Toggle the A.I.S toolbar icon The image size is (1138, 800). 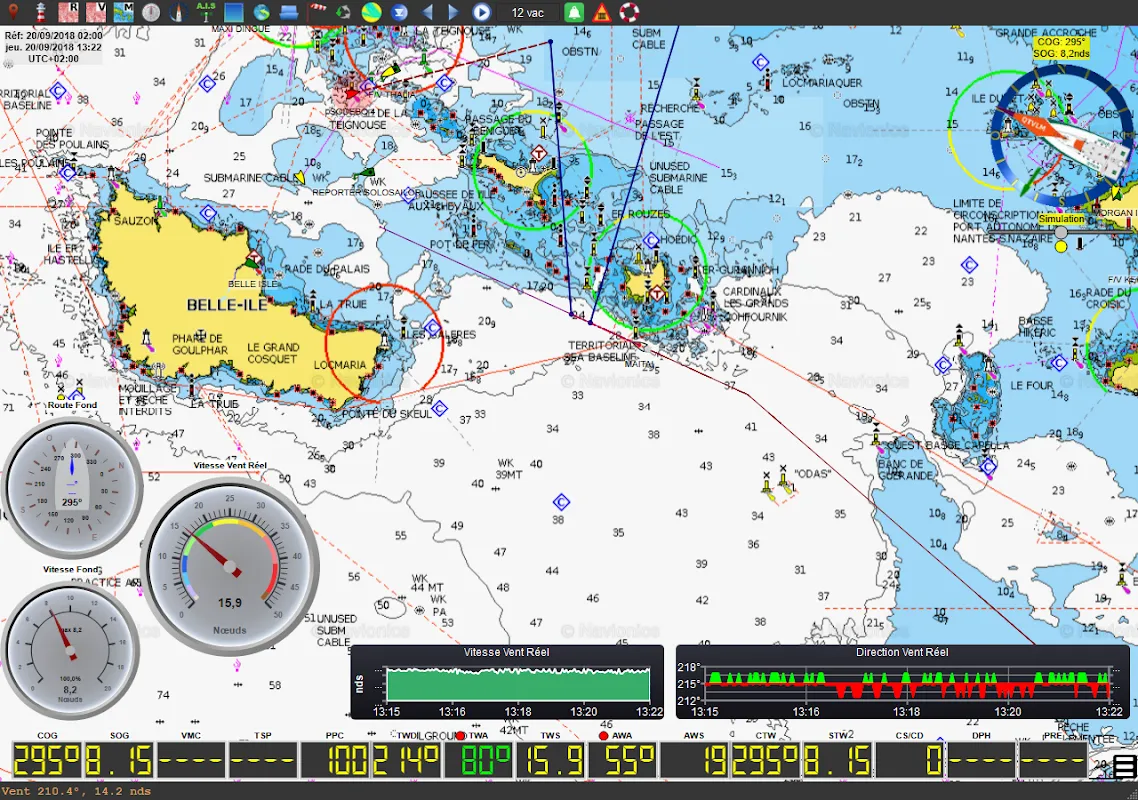(x=206, y=12)
